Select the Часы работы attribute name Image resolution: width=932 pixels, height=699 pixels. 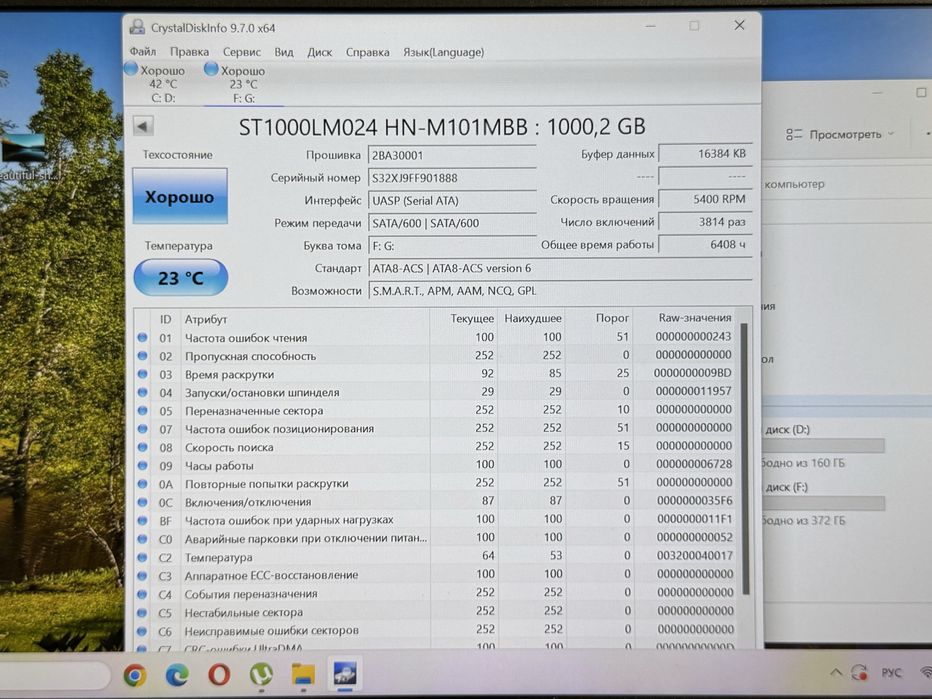point(219,465)
